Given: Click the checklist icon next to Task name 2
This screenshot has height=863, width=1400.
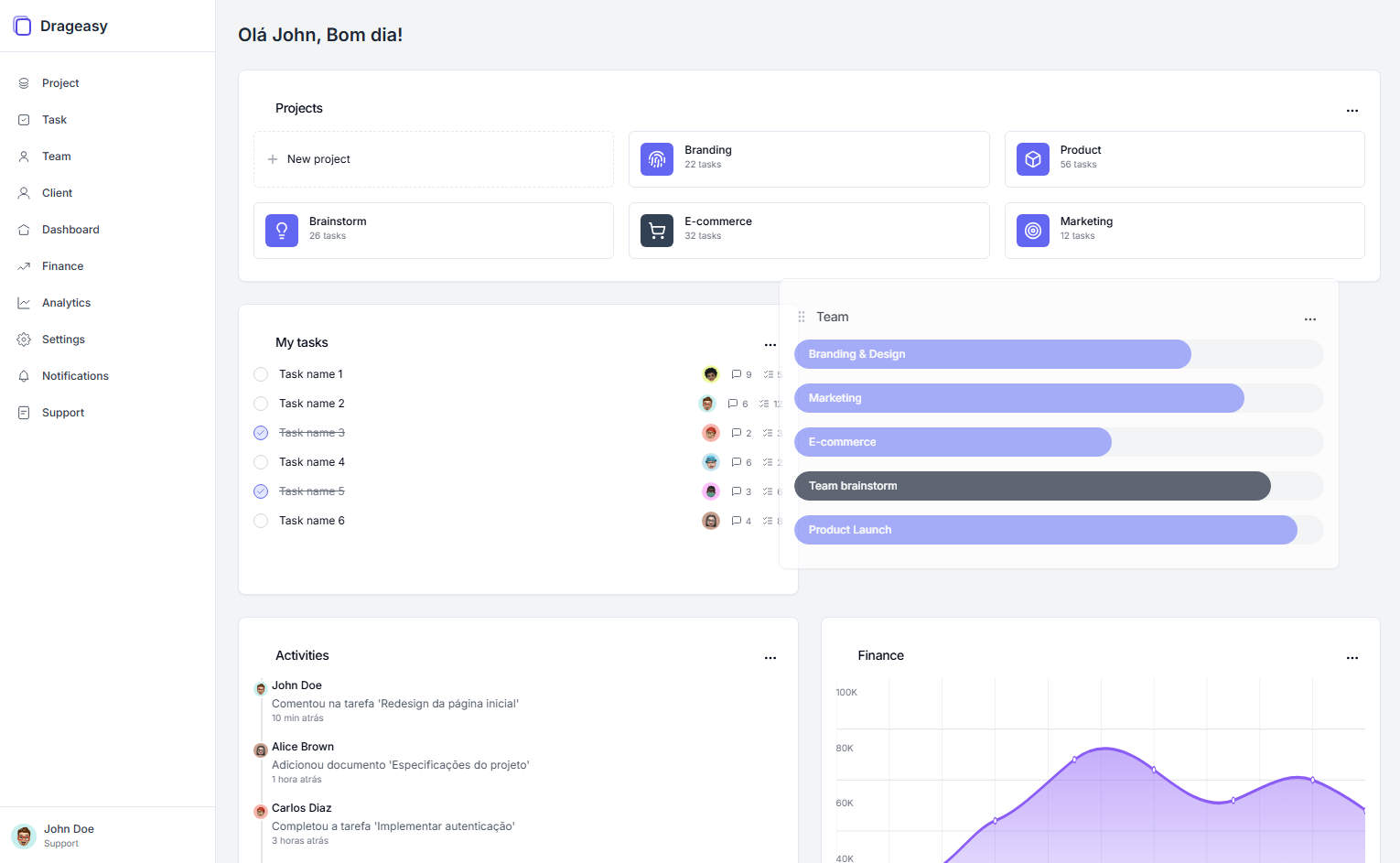Looking at the screenshot, I should pos(766,403).
